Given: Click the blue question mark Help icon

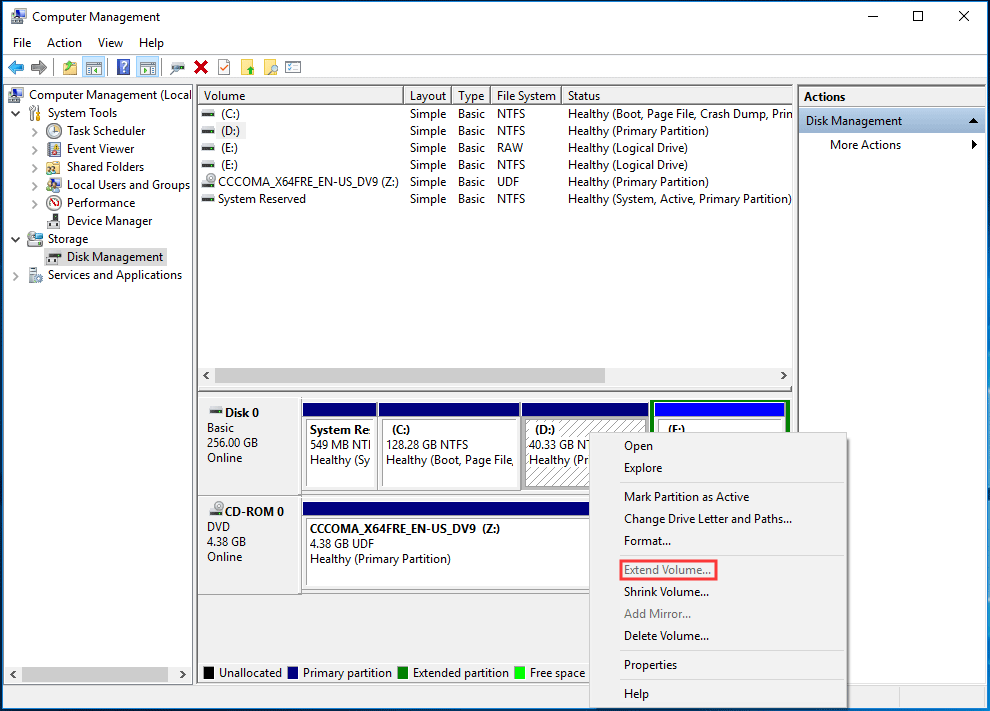Looking at the screenshot, I should [123, 67].
